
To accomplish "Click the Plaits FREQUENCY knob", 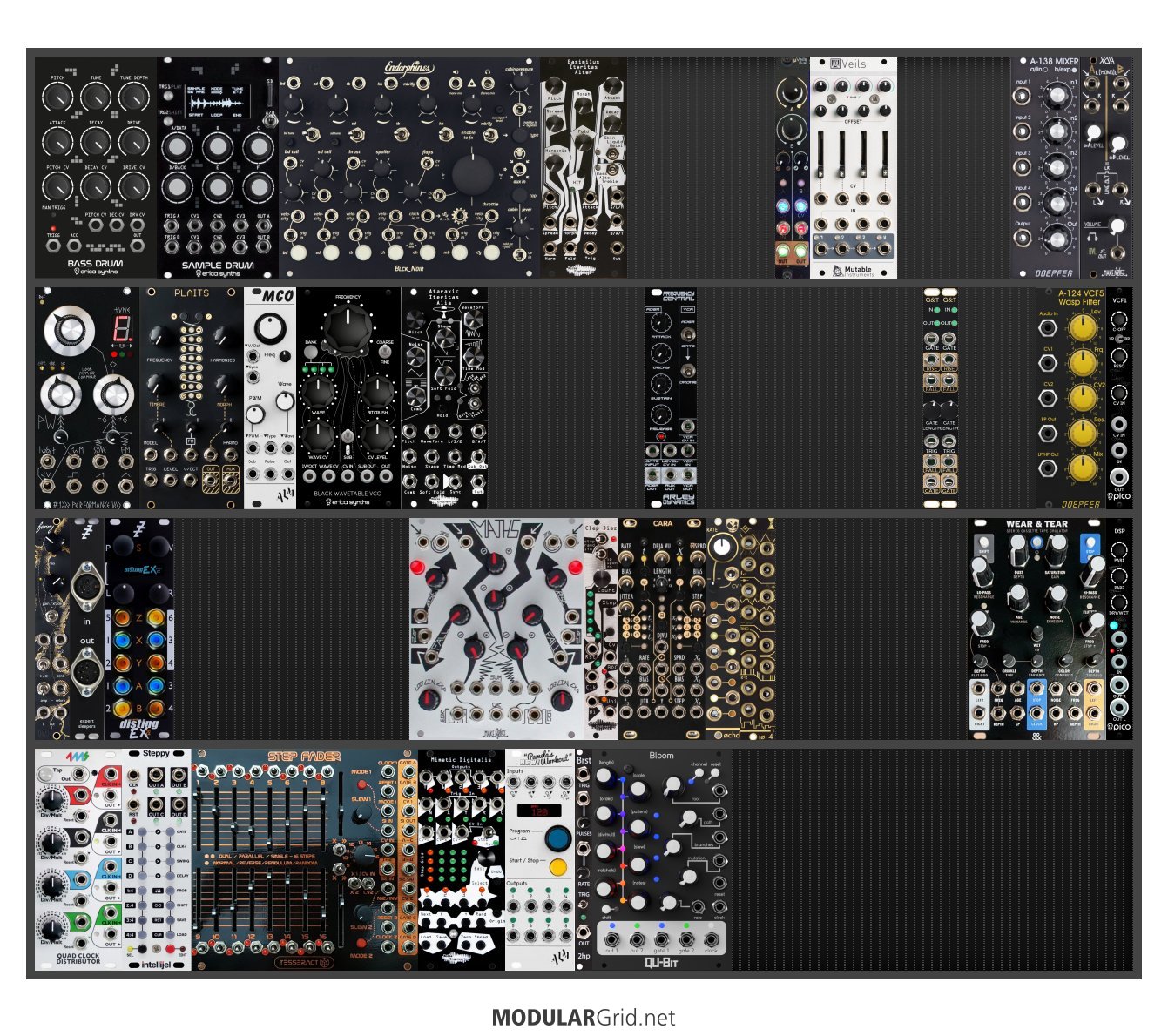I will pos(159,336).
